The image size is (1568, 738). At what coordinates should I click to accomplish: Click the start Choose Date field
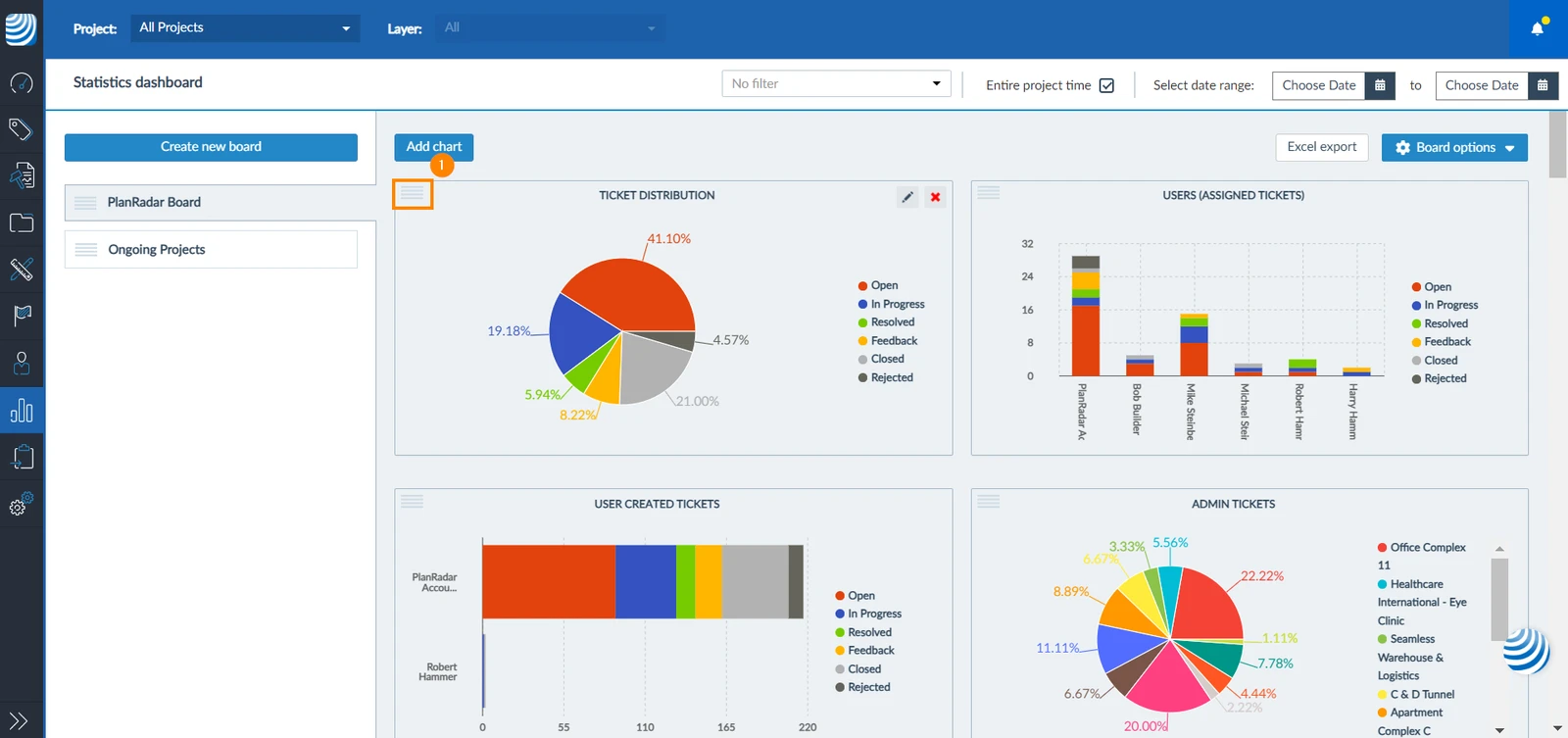coord(1319,85)
